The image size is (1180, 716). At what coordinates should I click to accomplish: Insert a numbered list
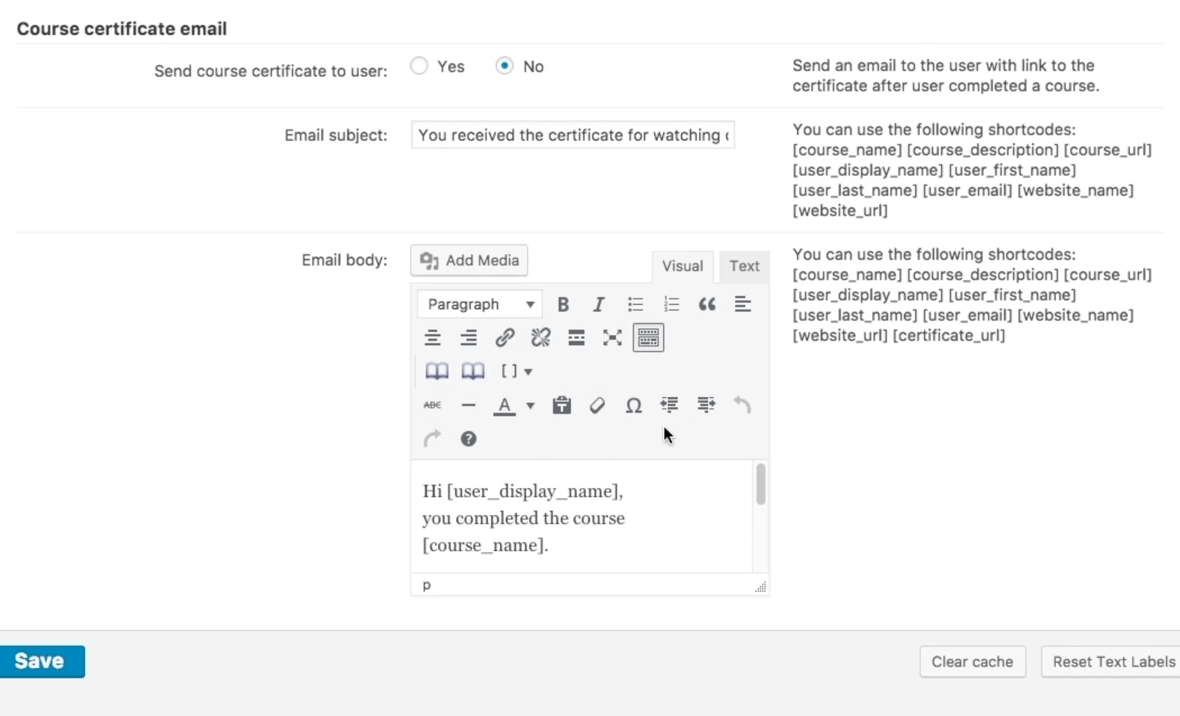[671, 304]
